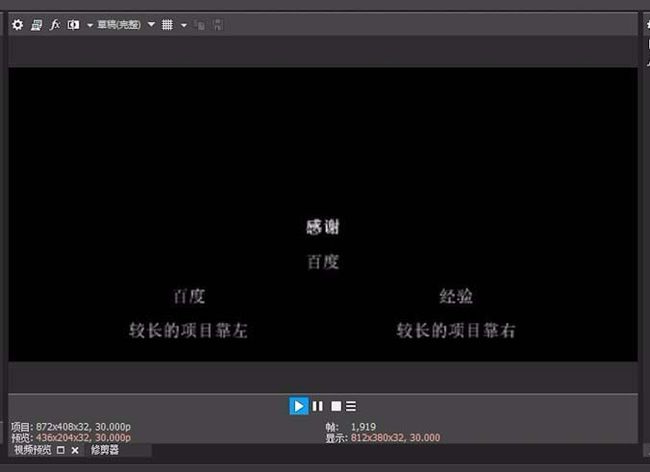Click the Save Snapshot to File icon

[x=218, y=25]
